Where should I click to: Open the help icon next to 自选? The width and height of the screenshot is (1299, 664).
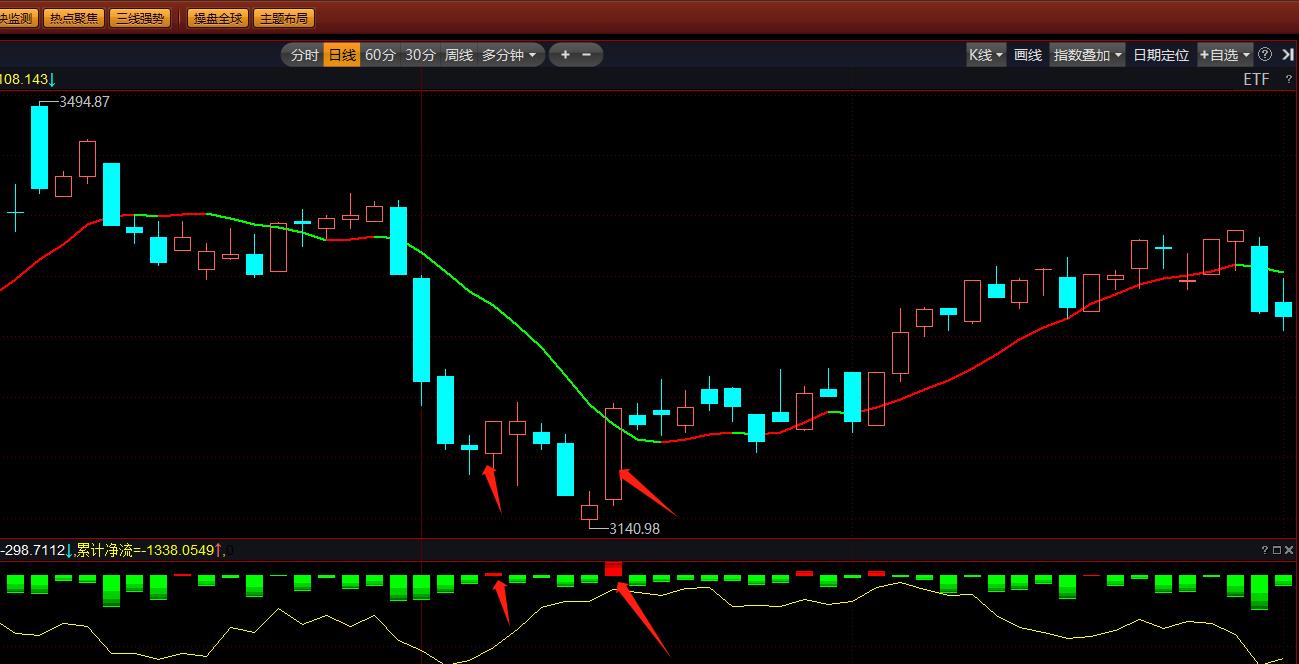(1265, 55)
